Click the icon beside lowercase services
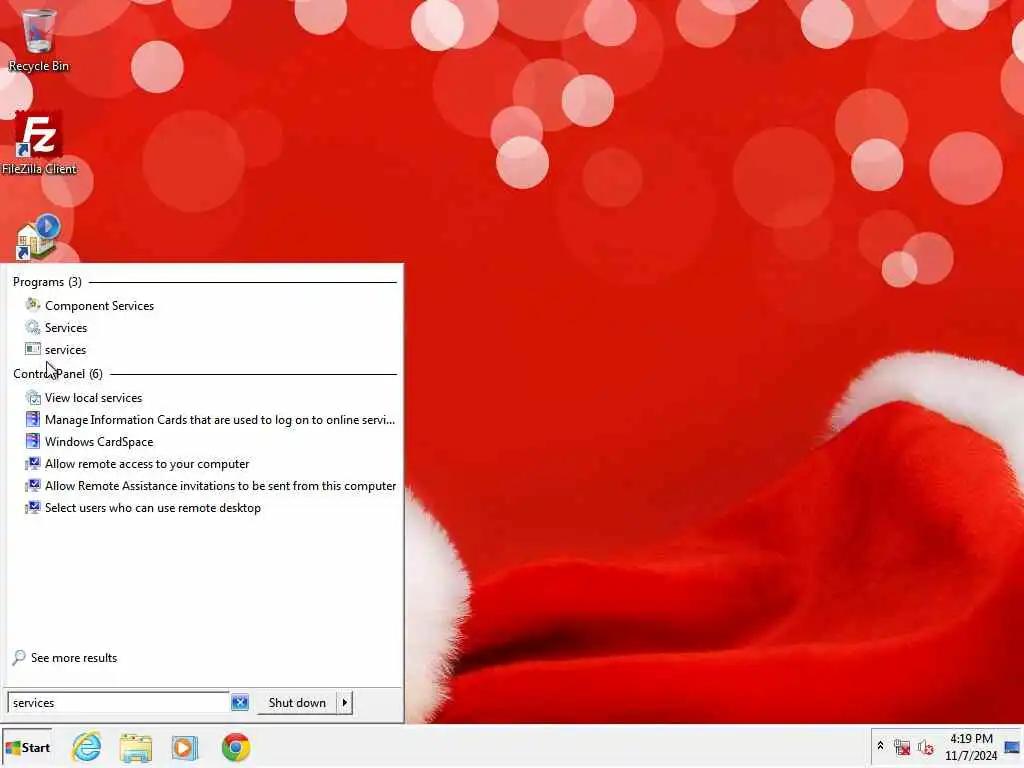The width and height of the screenshot is (1024, 768). pyautogui.click(x=33, y=349)
